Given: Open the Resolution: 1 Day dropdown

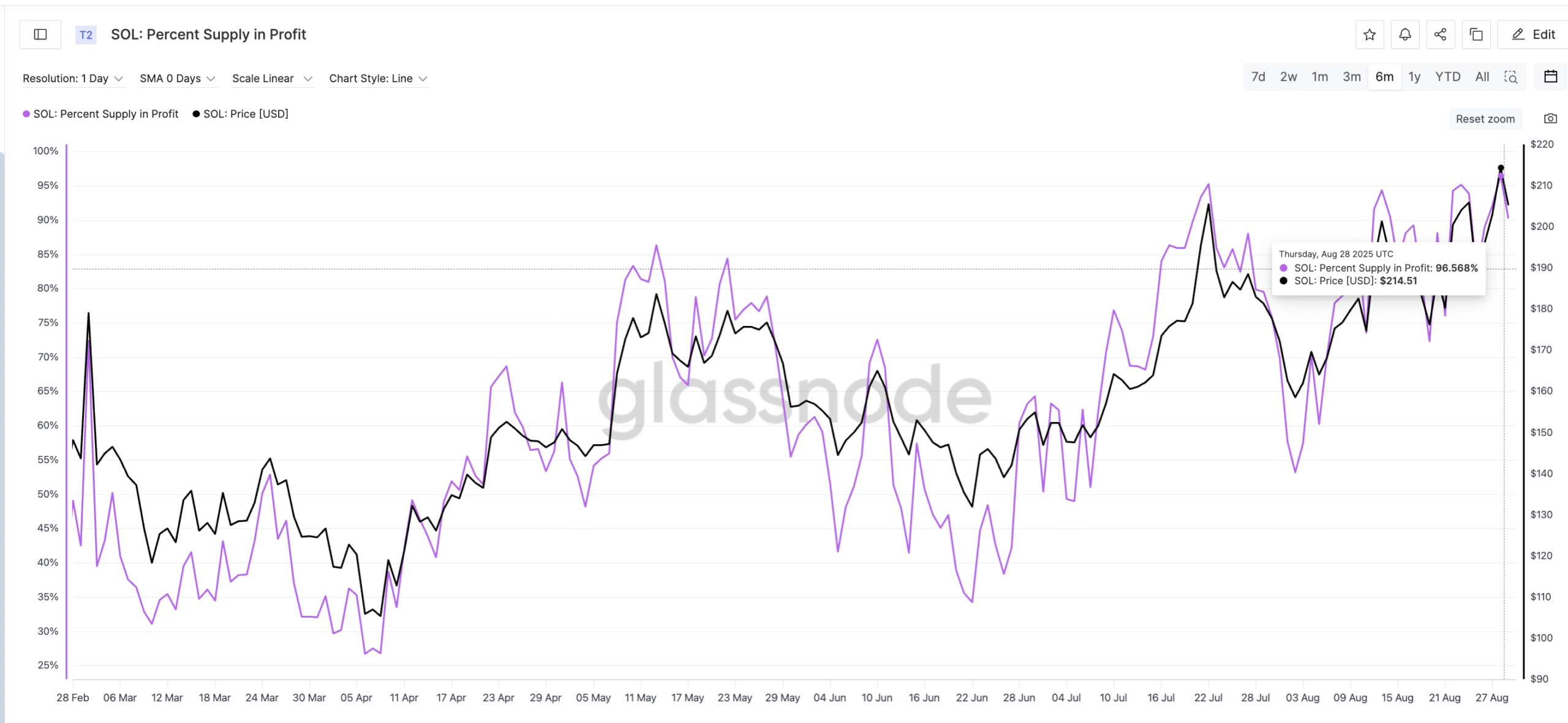Looking at the screenshot, I should 72,78.
